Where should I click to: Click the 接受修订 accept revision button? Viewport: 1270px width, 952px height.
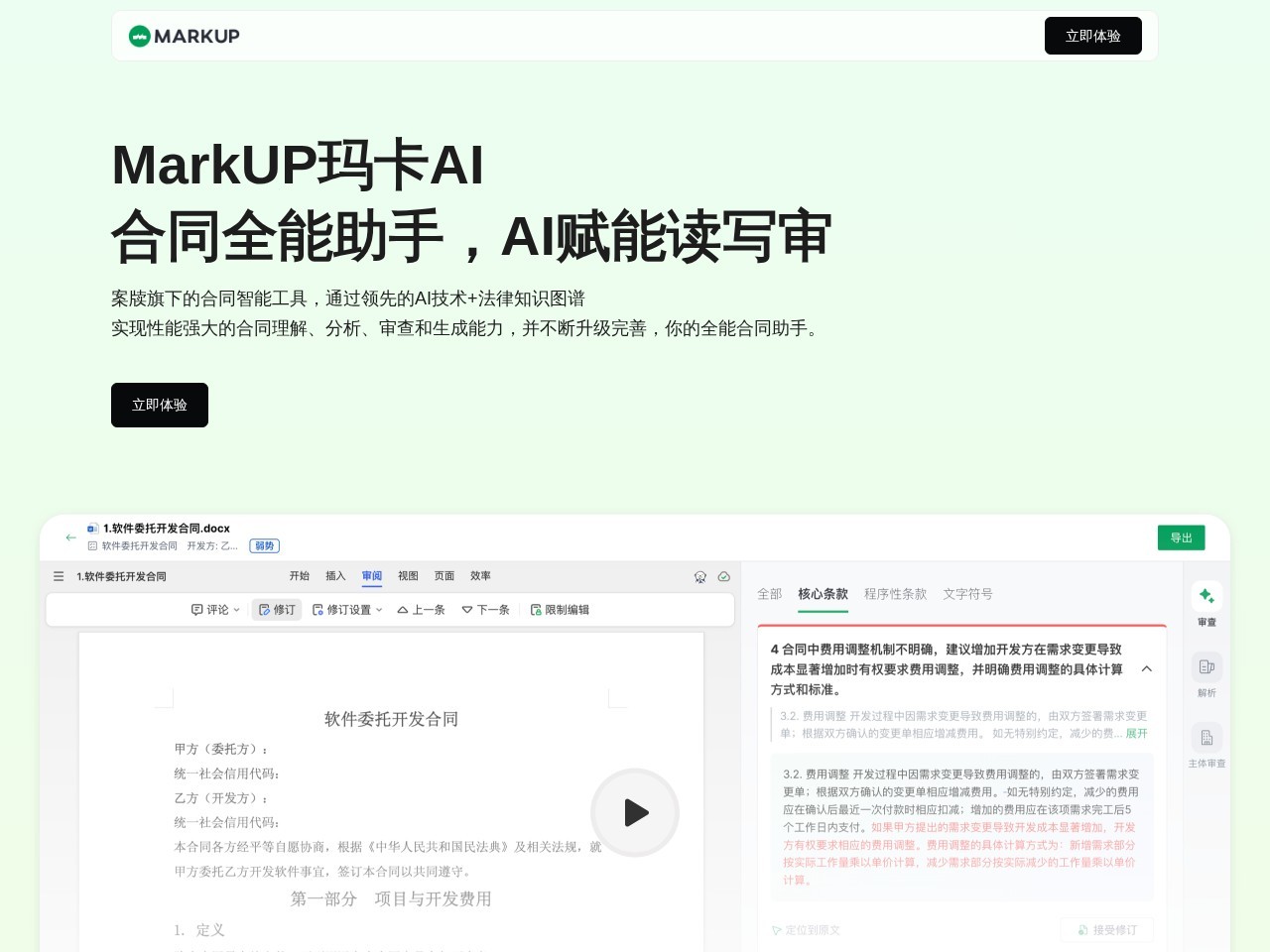pos(1107,930)
